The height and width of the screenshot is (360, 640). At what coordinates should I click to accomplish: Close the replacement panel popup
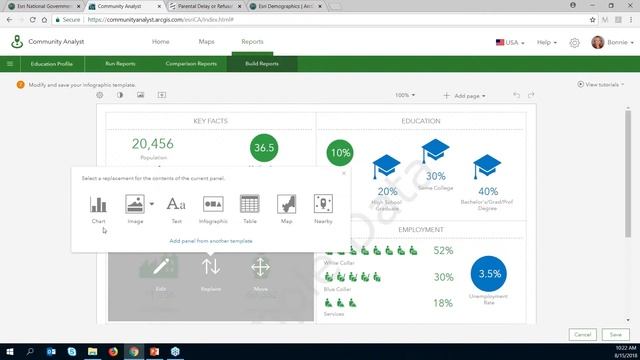(x=344, y=173)
